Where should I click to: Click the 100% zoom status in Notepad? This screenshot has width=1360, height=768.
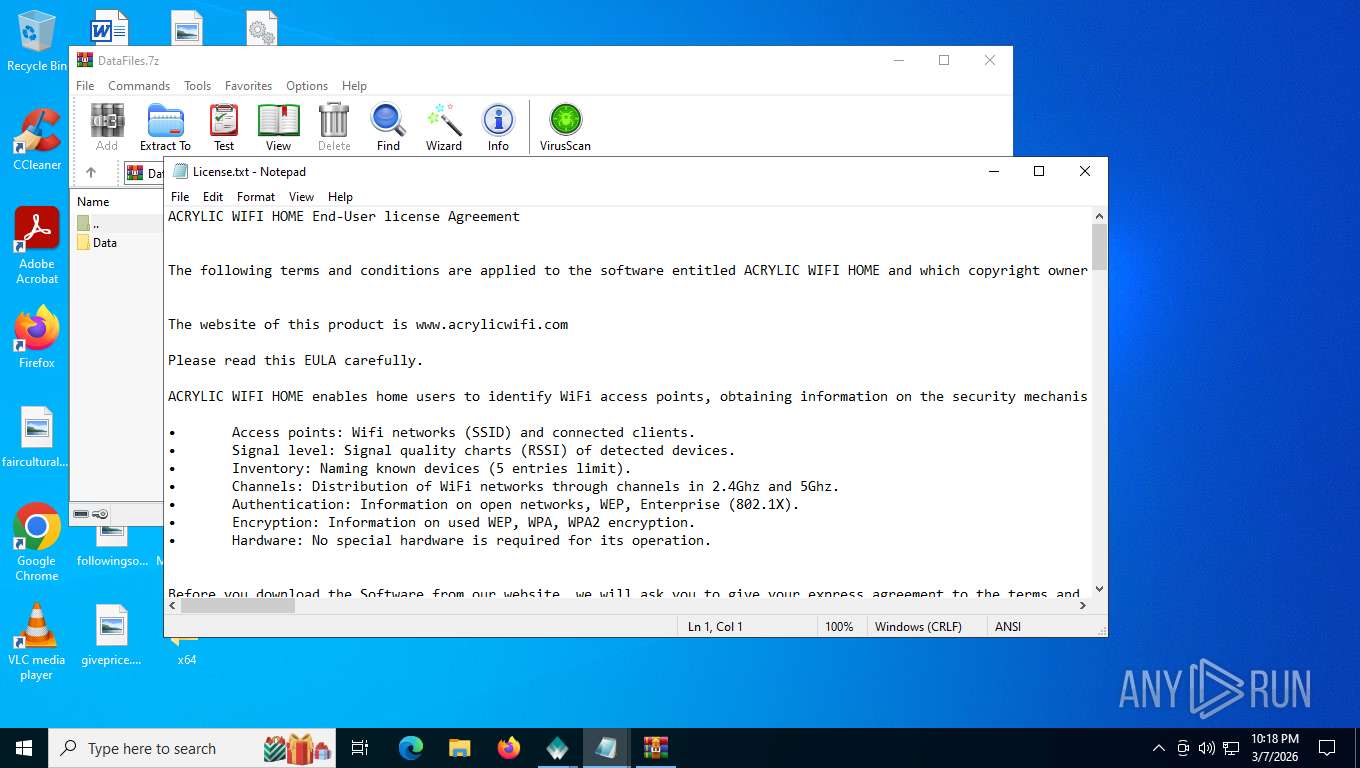(x=839, y=627)
